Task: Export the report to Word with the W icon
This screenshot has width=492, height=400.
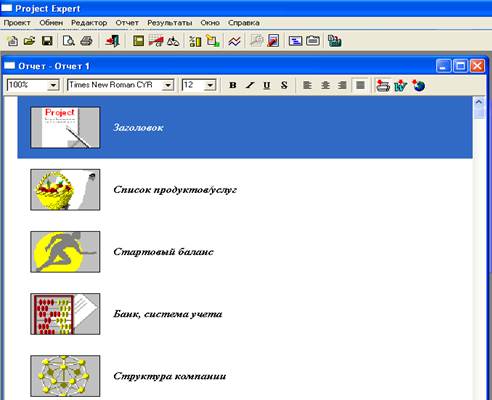Action: tap(401, 86)
